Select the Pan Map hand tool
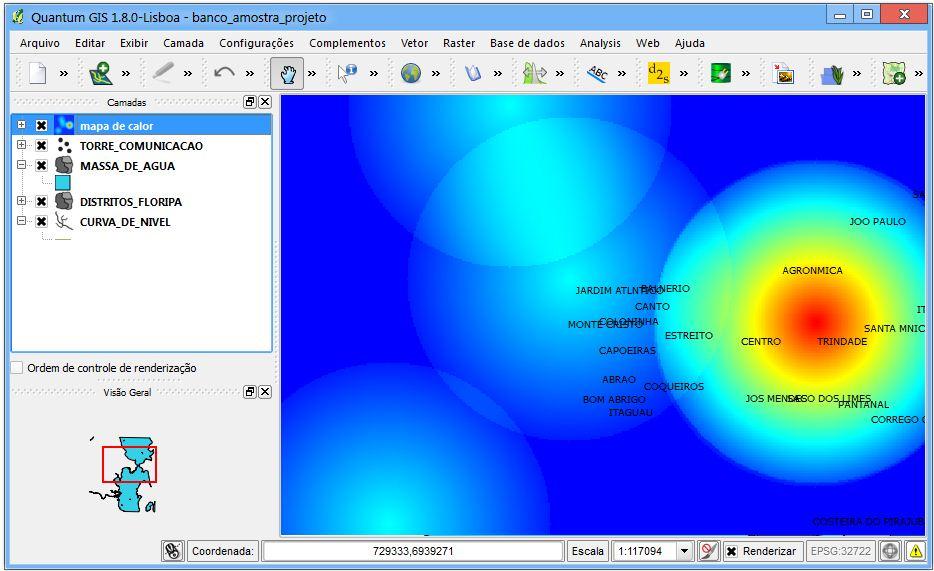This screenshot has width=934, height=571. 287,74
